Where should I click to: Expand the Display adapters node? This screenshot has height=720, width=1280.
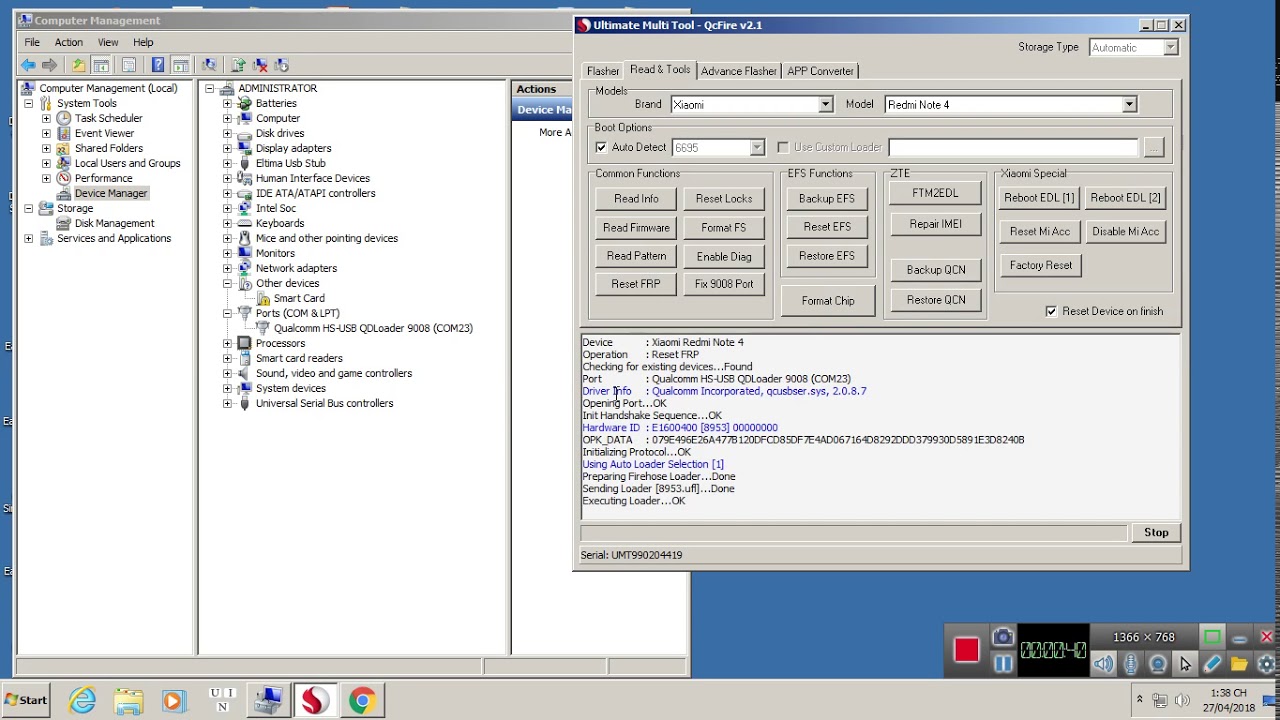pyautogui.click(x=227, y=148)
